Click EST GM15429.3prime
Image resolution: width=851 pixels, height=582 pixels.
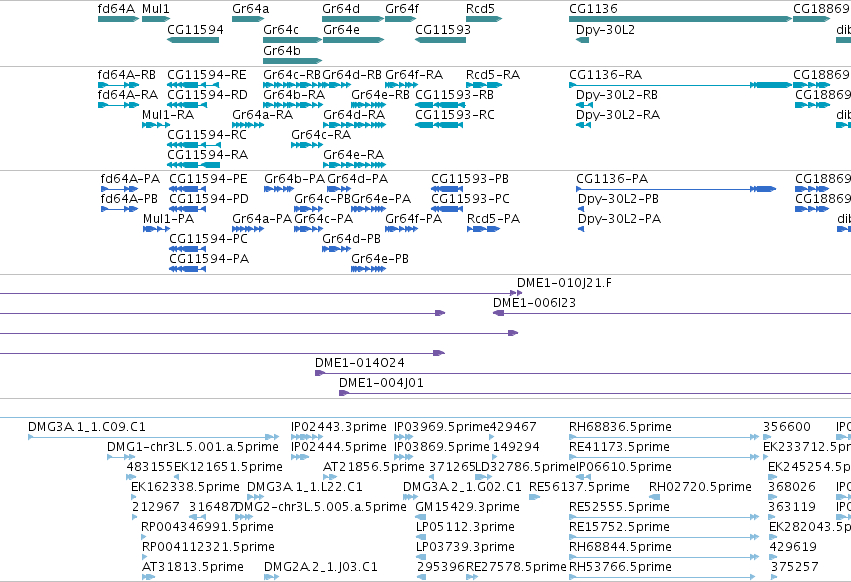coord(467,508)
